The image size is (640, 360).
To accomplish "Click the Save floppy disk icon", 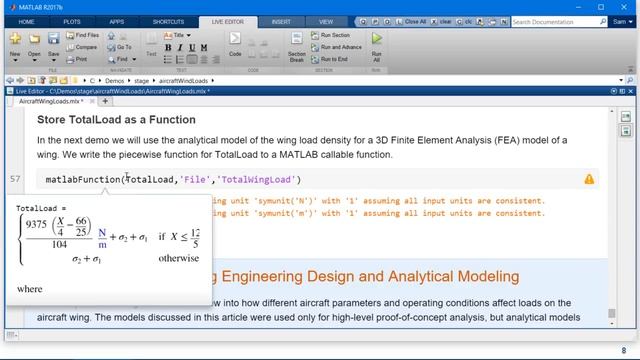I will (53, 39).
